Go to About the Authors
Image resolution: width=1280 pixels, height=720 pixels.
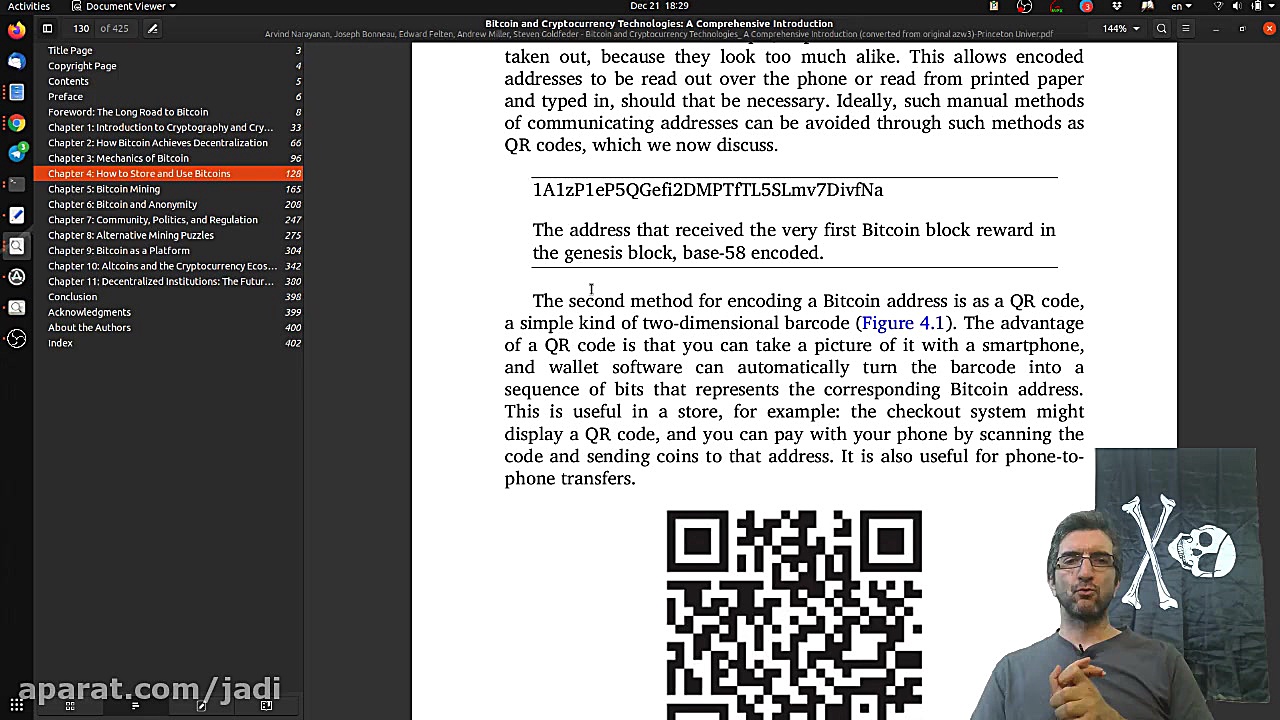click(168, 328)
